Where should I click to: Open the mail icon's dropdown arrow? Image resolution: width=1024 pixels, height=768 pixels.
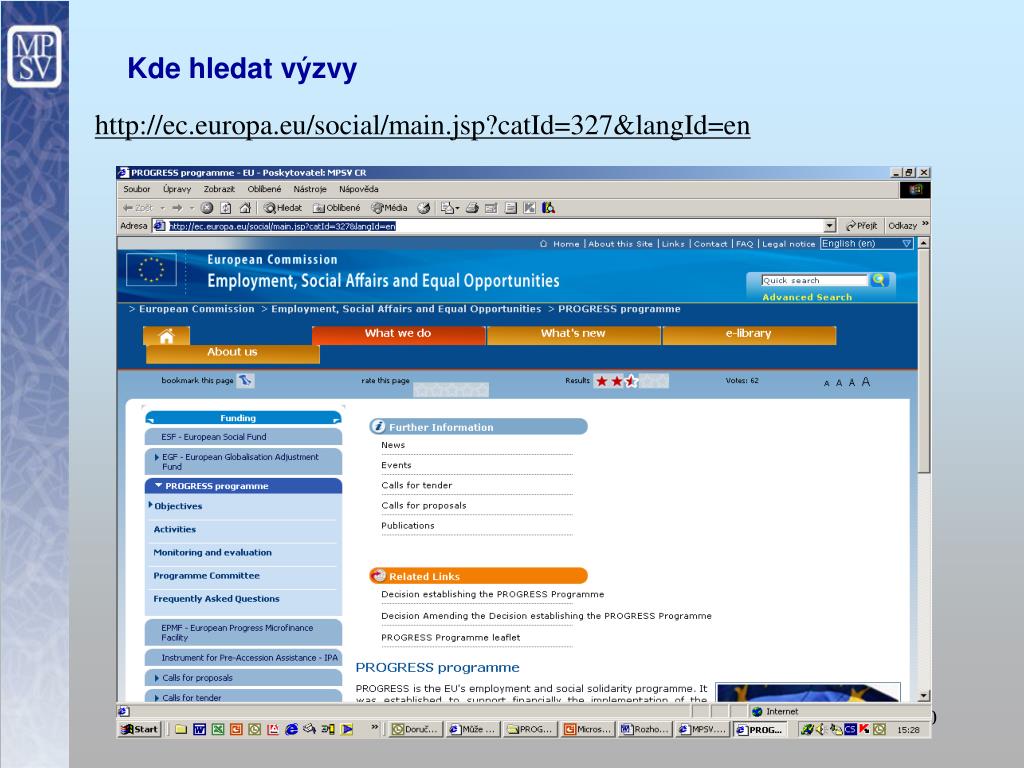[x=458, y=208]
